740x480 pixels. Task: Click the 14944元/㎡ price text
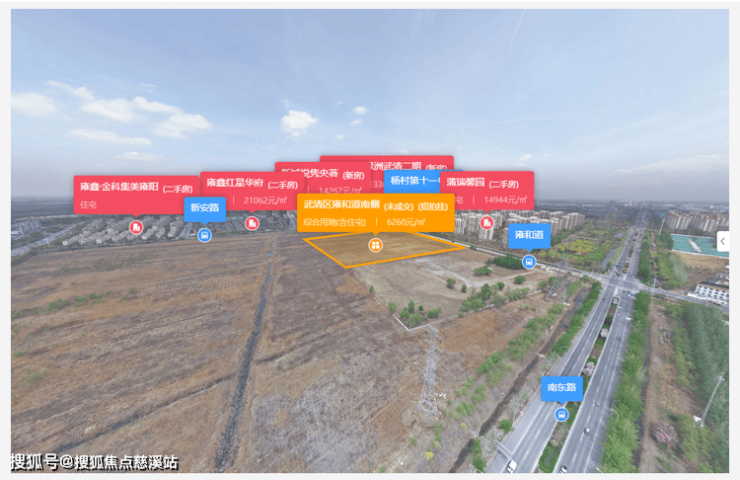tap(505, 200)
